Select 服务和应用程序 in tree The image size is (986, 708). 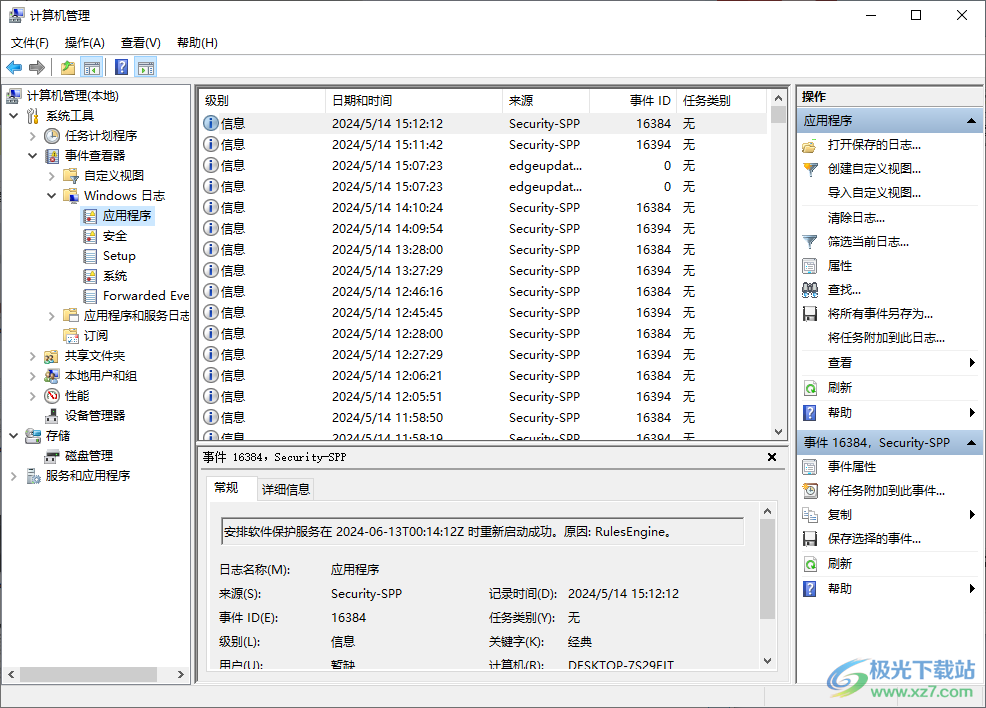87,475
